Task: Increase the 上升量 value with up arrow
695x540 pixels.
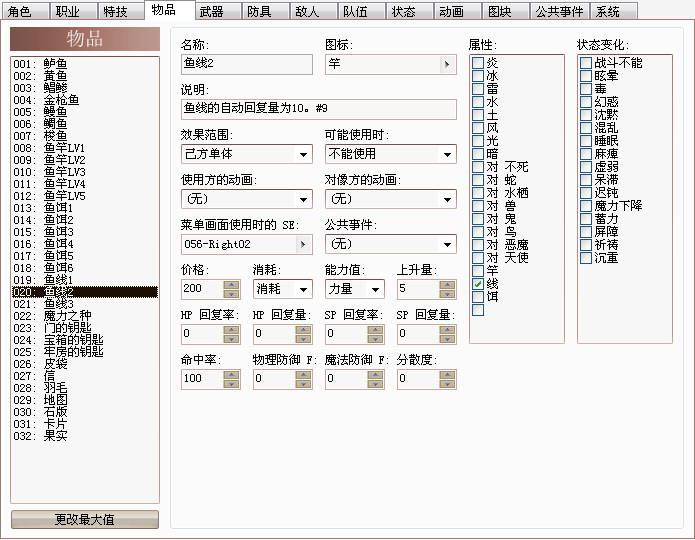Action: coord(447,285)
